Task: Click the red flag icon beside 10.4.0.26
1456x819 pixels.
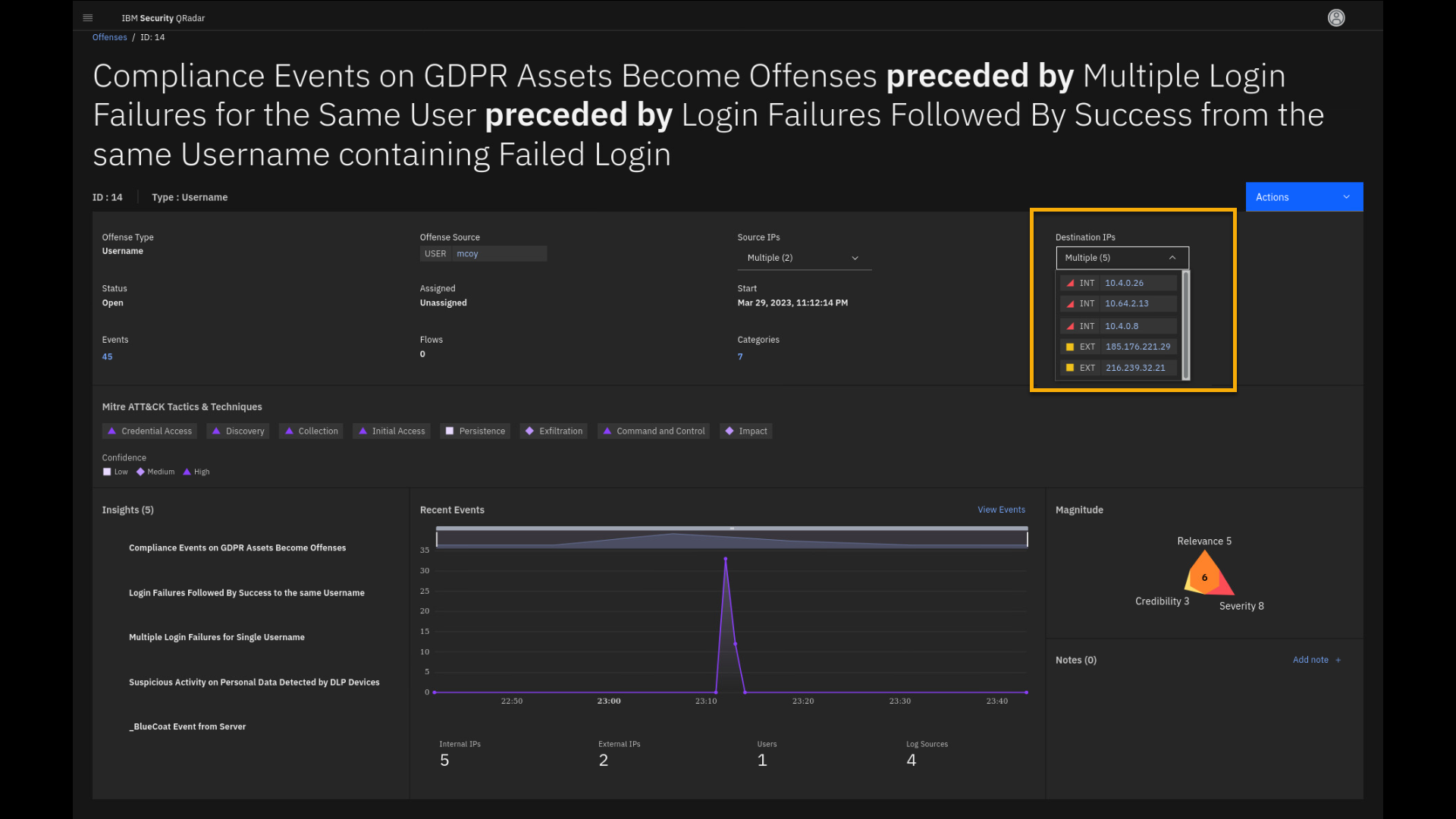Action: pyautogui.click(x=1070, y=283)
